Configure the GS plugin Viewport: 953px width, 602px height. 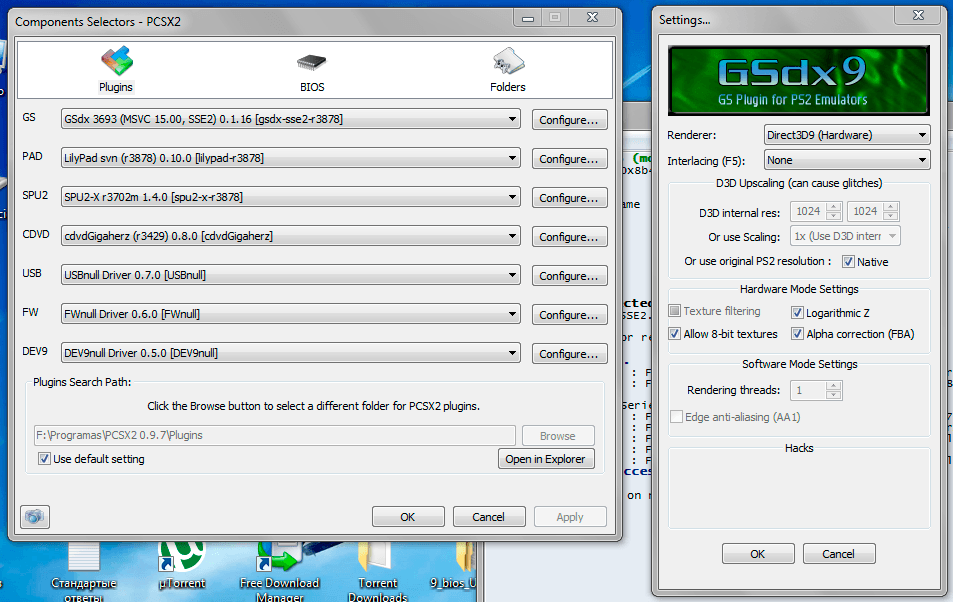[x=569, y=120]
